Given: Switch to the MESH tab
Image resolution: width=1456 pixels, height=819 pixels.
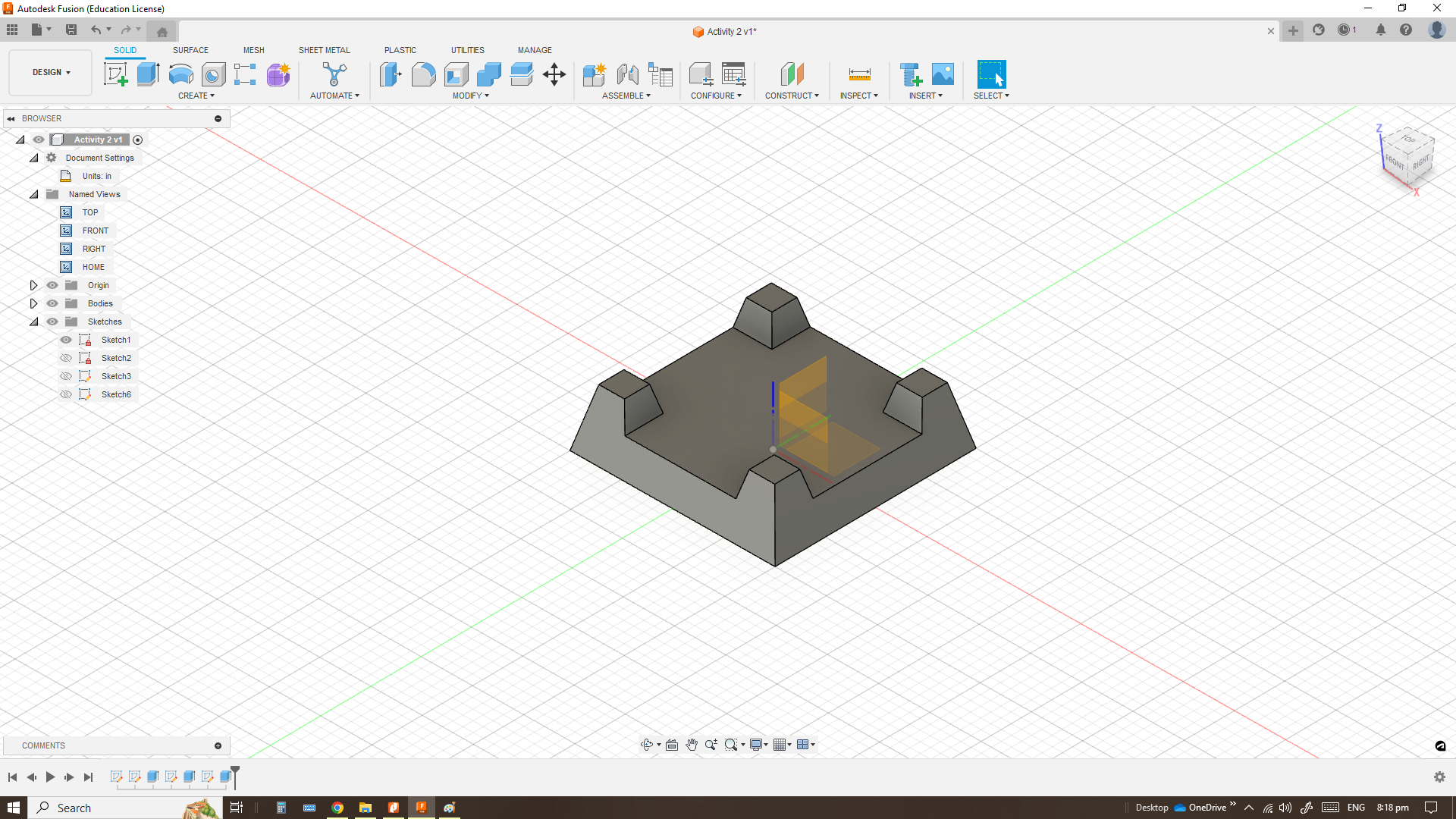Looking at the screenshot, I should (254, 50).
